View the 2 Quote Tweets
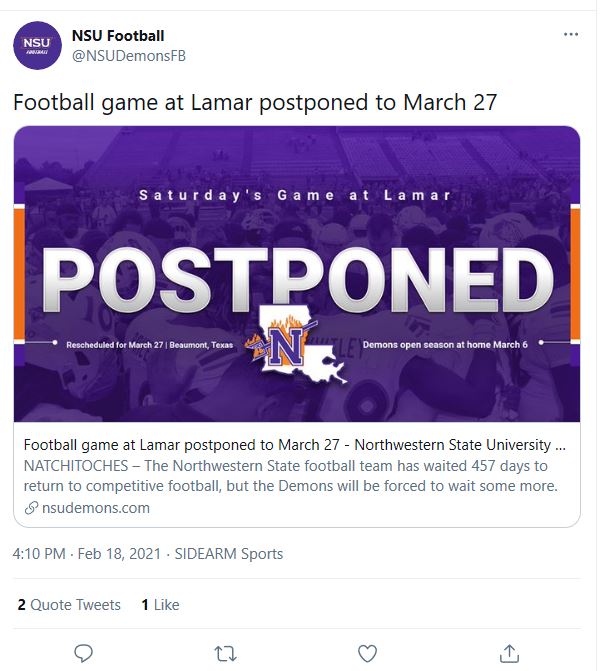The width and height of the screenshot is (607, 671). click(69, 605)
